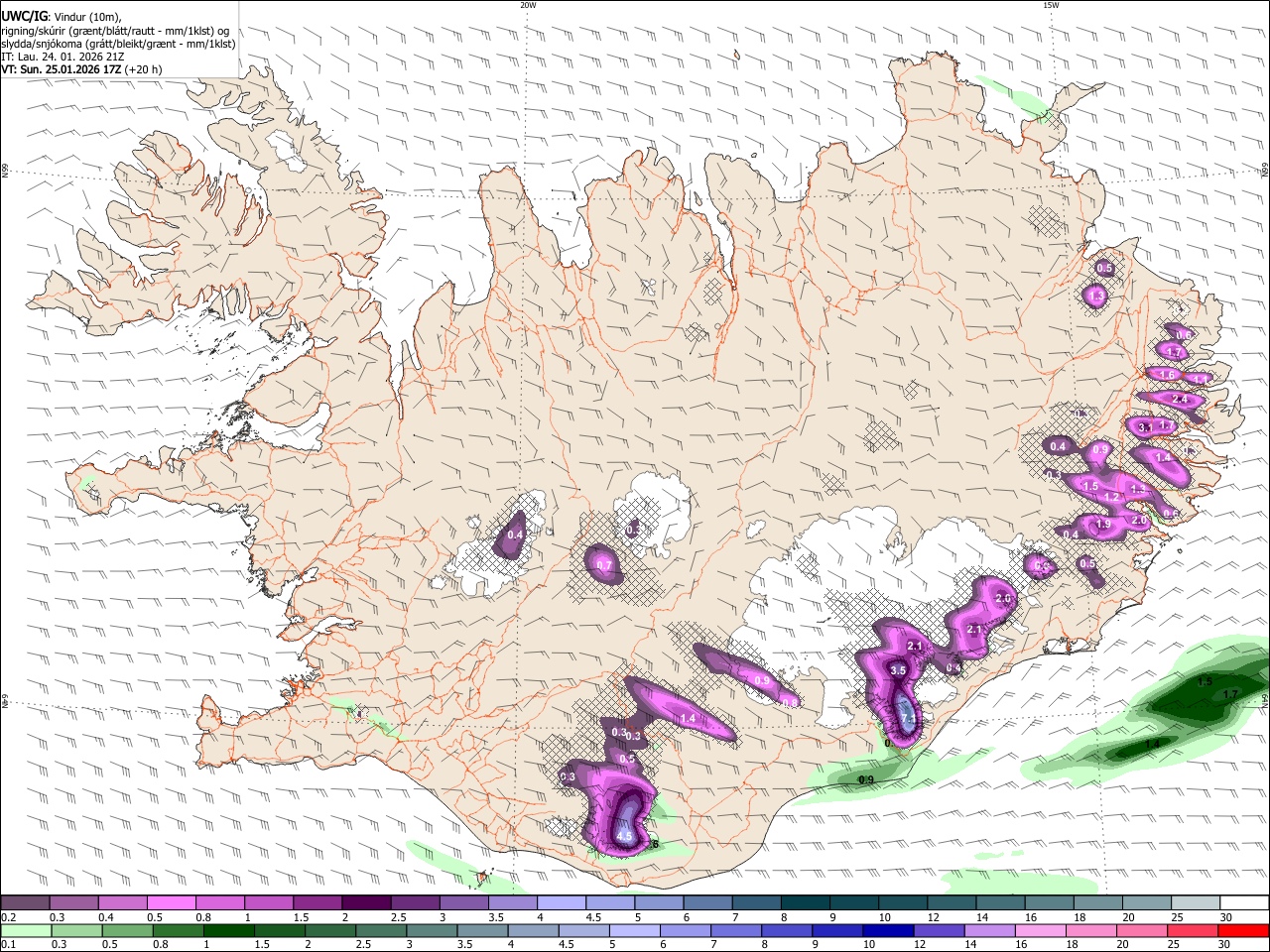Click the '0.7' snow value in central highlands

click(x=603, y=565)
